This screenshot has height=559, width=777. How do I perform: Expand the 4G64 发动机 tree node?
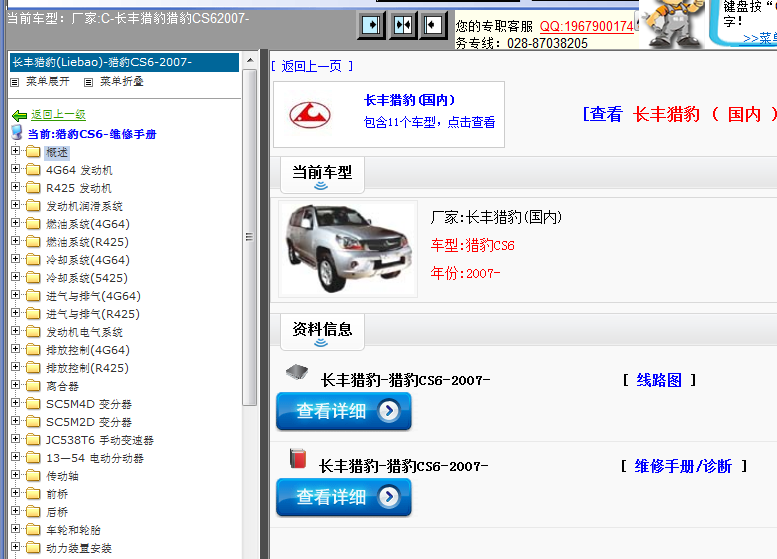[15, 169]
